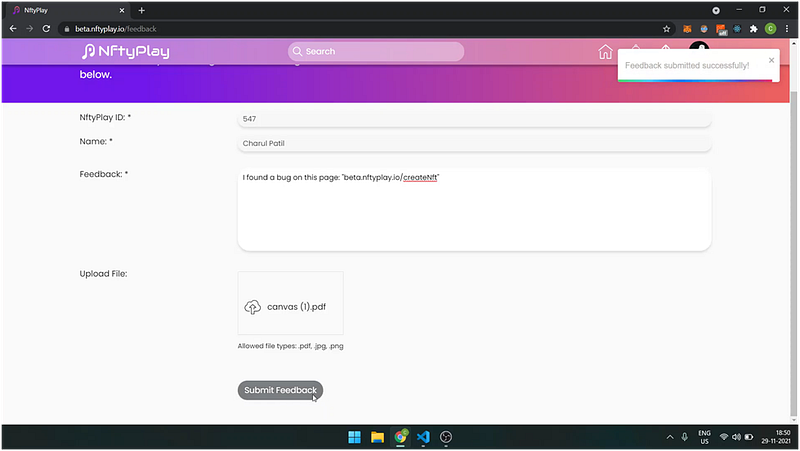Reload the page
Viewport: 800px width, 451px height.
(46, 29)
